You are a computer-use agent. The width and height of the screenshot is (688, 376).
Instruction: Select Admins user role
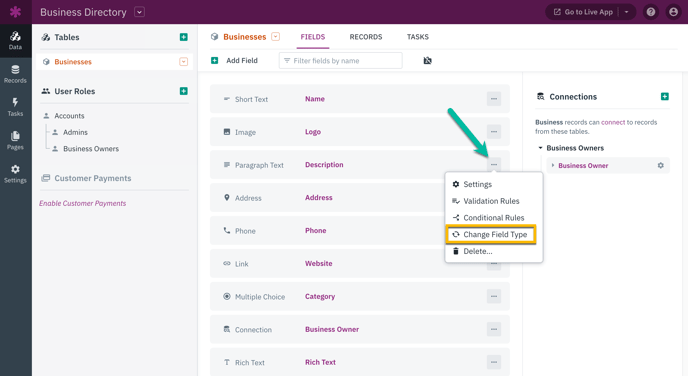tap(75, 132)
